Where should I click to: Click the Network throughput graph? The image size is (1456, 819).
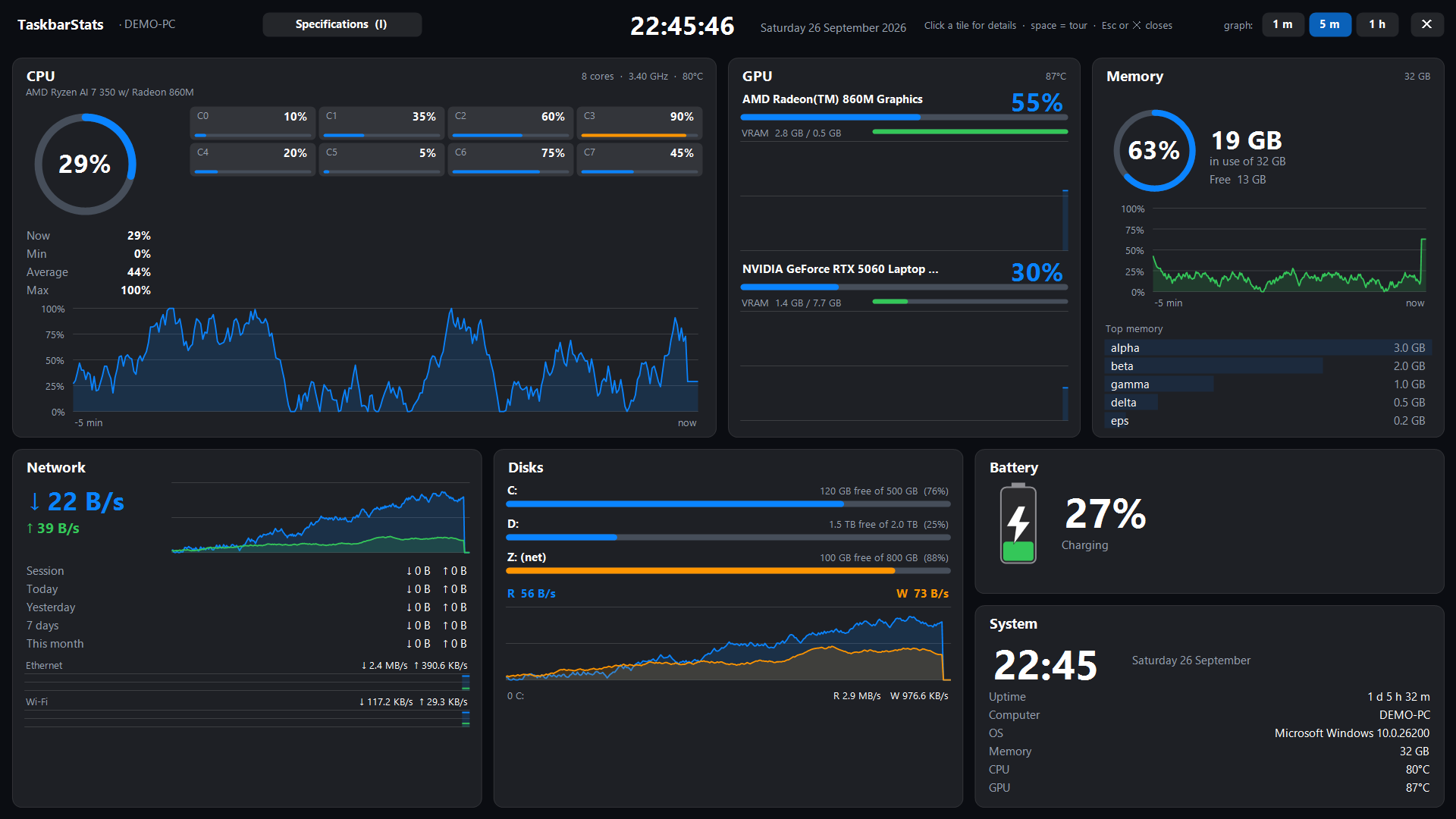(x=321, y=518)
